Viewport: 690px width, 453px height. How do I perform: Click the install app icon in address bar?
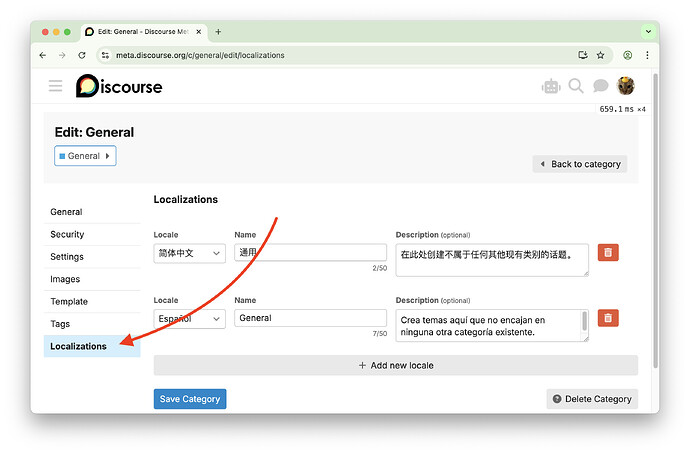583,55
